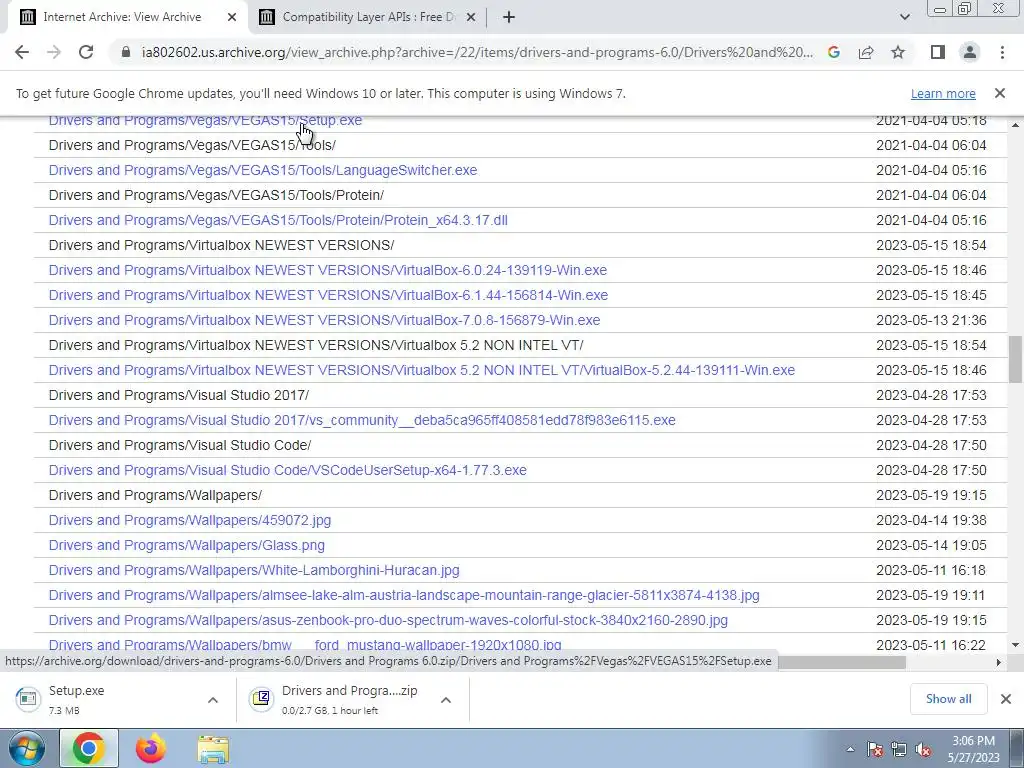Download VirtualBox-7.0.8-156879-Win.exe

[x=324, y=320]
